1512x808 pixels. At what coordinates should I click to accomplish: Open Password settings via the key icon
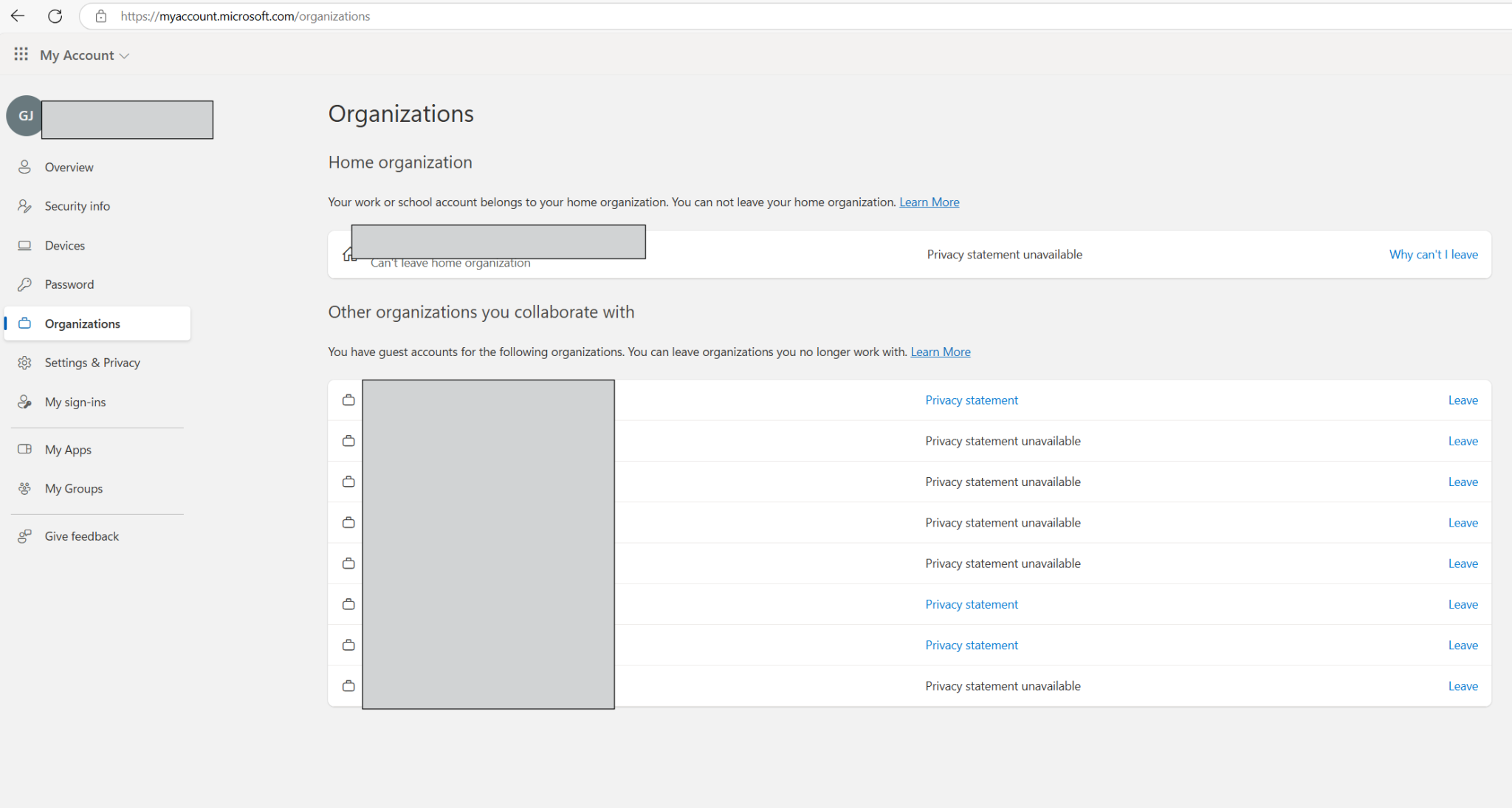(x=24, y=284)
